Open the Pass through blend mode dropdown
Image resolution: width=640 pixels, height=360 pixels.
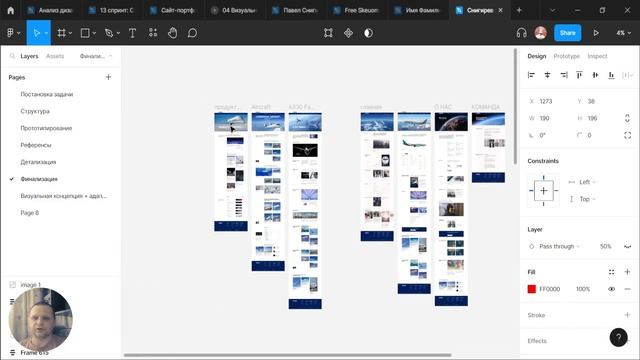tap(559, 247)
